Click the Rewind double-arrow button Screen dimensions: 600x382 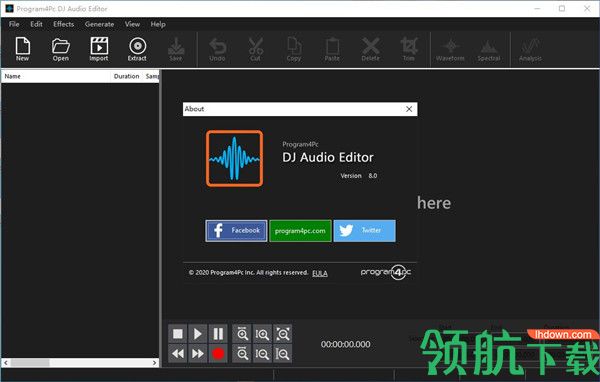point(178,354)
